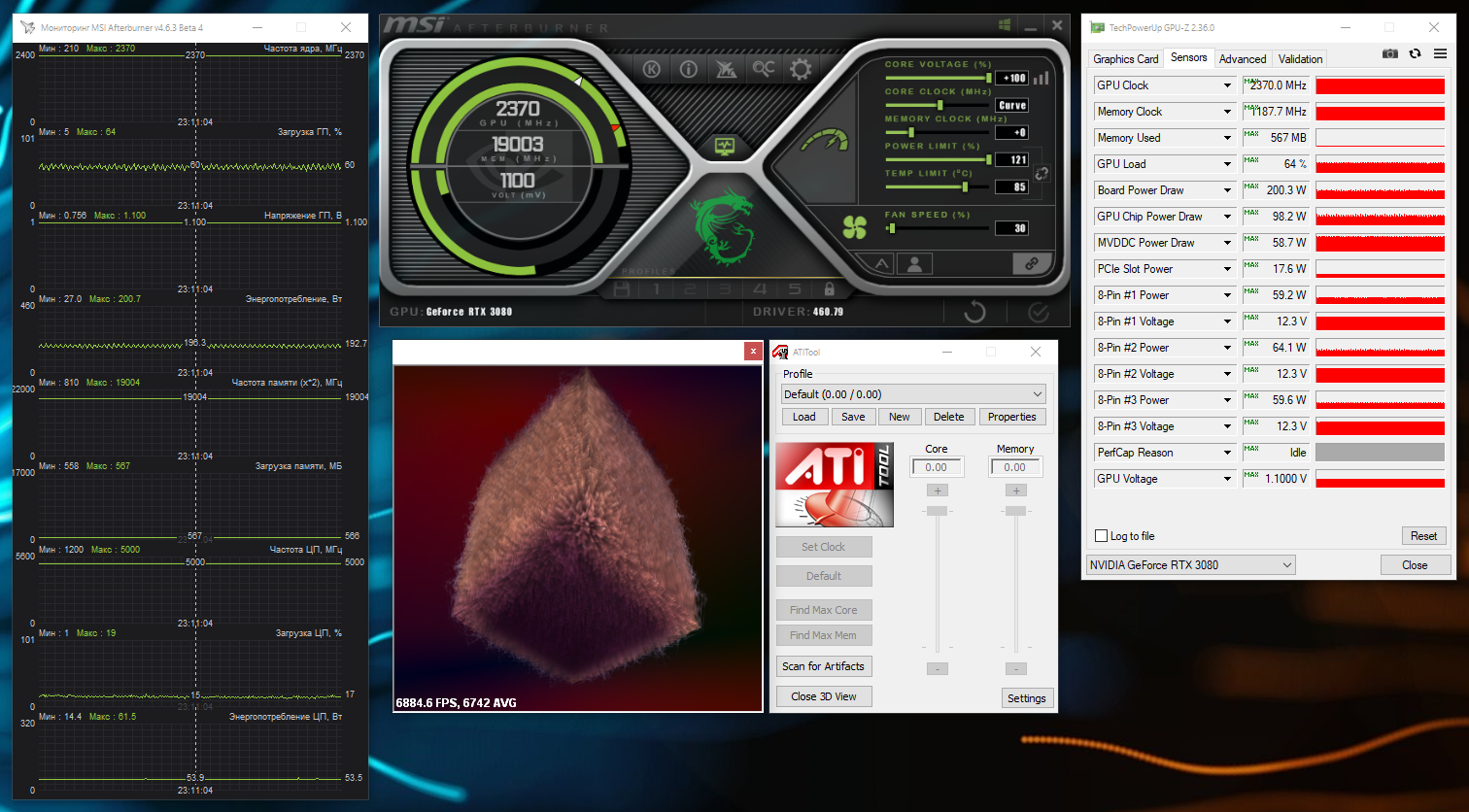The height and width of the screenshot is (812, 1469).
Task: Click the Power Limit value field showing 121
Action: [1012, 159]
